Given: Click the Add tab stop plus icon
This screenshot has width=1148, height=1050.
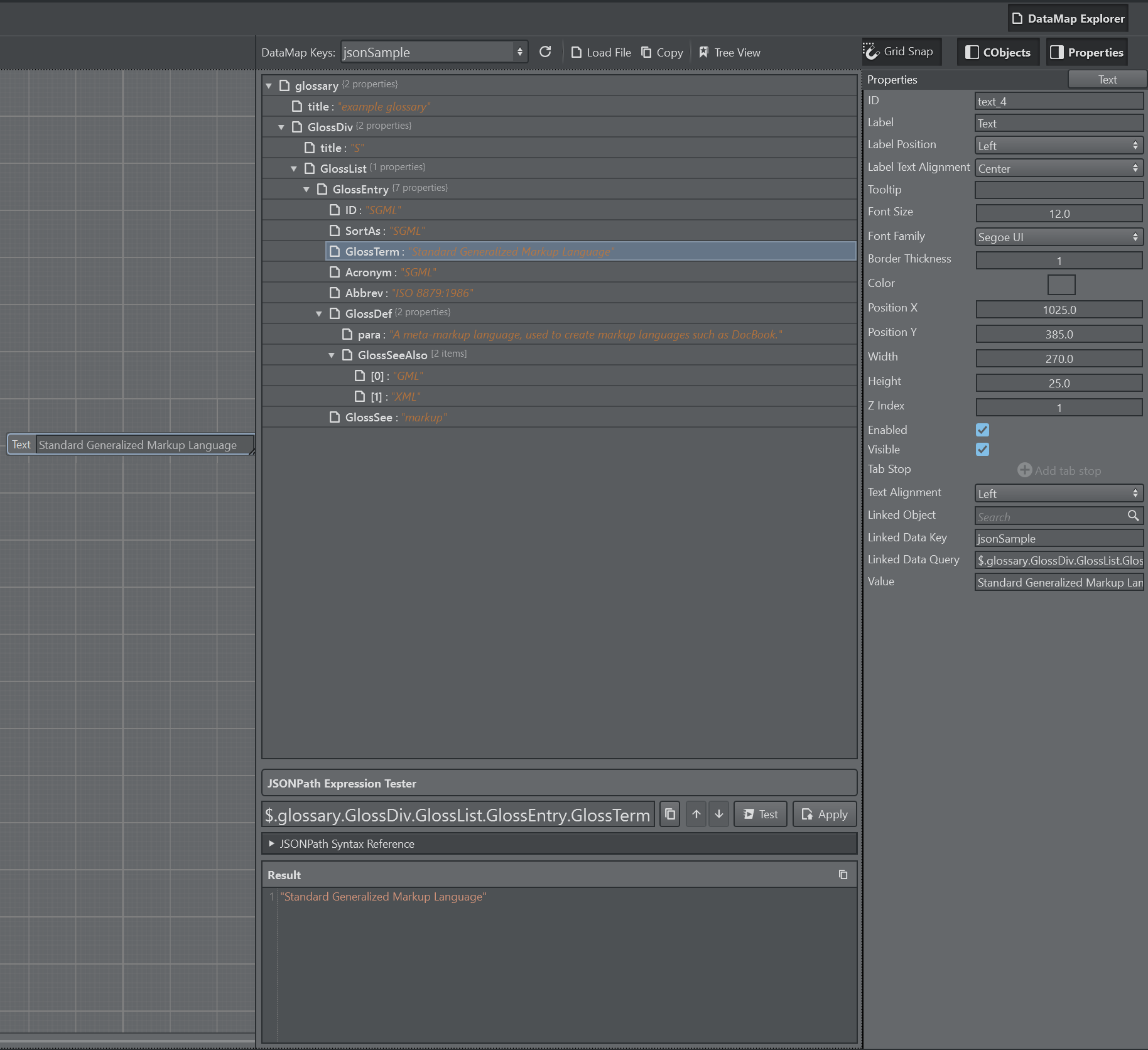Looking at the screenshot, I should [x=1024, y=470].
